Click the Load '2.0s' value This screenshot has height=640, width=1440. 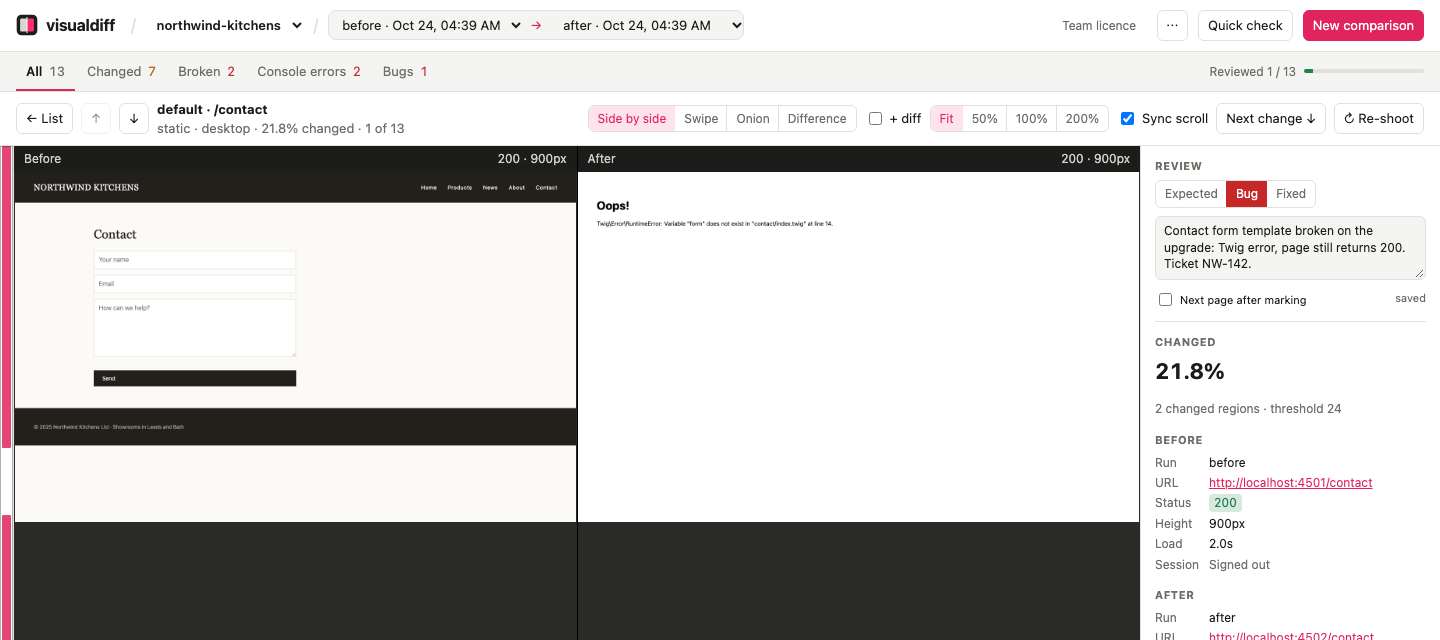(x=1221, y=544)
